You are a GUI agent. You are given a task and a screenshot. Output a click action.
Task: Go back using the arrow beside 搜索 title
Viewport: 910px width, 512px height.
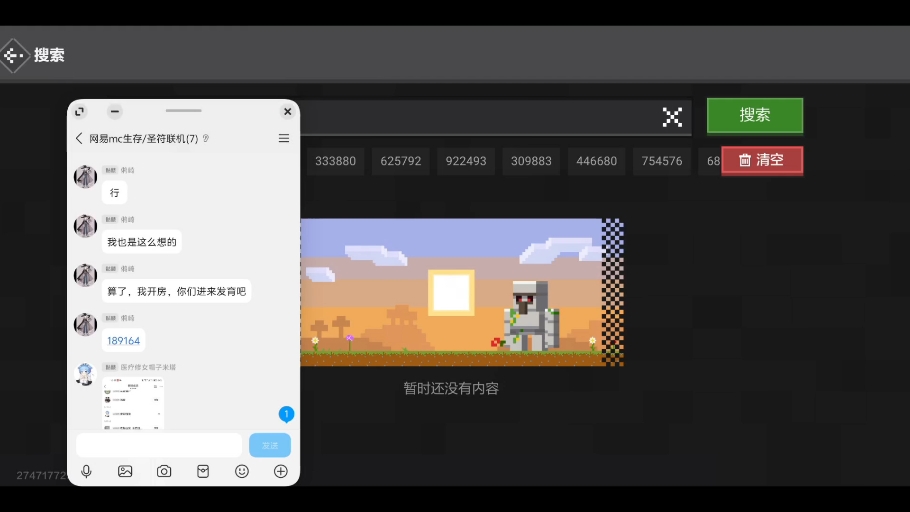tap(13, 55)
